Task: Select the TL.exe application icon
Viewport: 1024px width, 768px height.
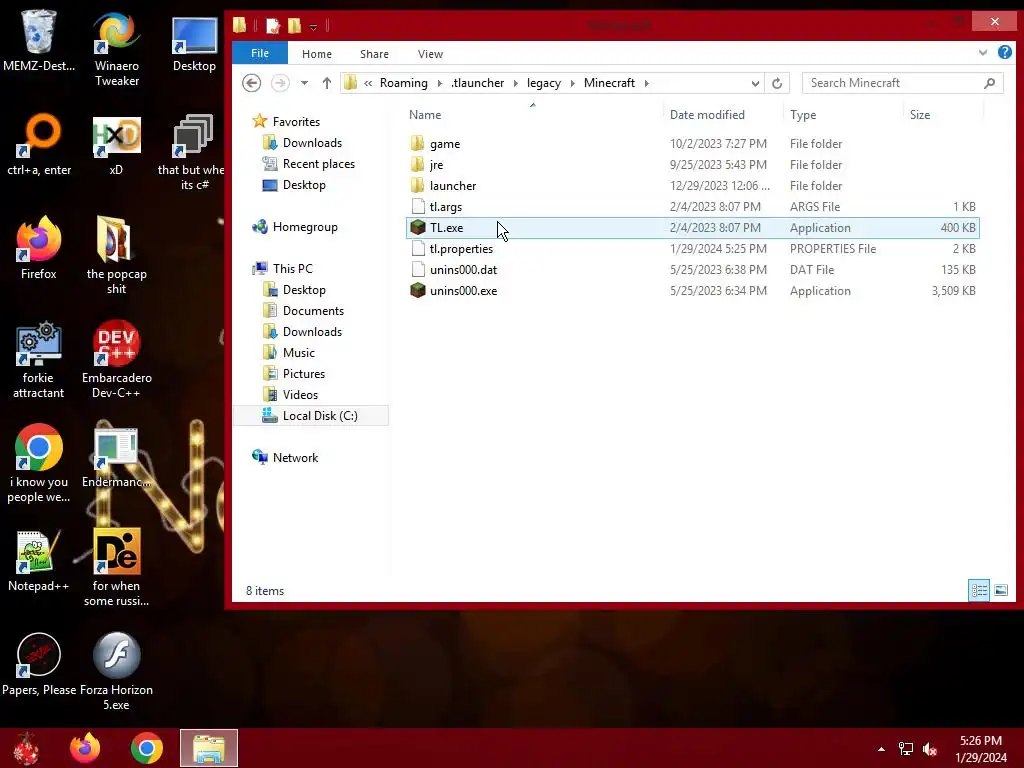Action: pyautogui.click(x=418, y=227)
